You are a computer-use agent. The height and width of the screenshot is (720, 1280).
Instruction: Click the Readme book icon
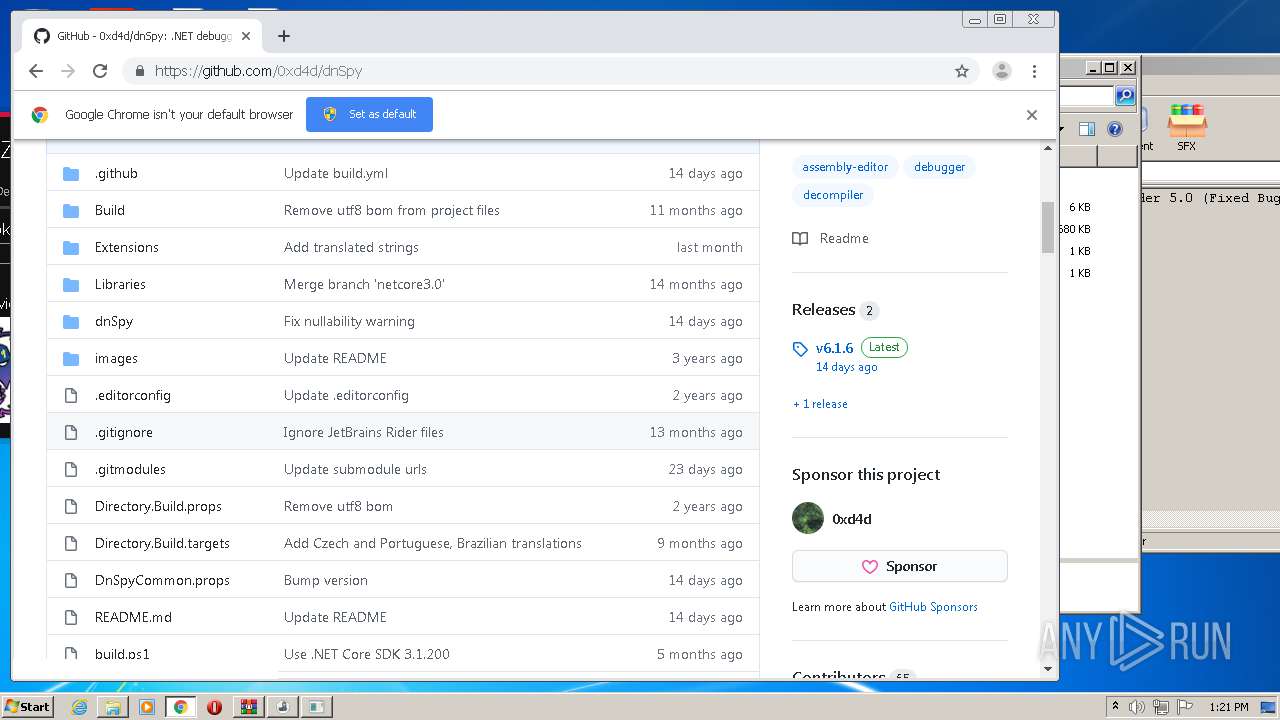(800, 238)
